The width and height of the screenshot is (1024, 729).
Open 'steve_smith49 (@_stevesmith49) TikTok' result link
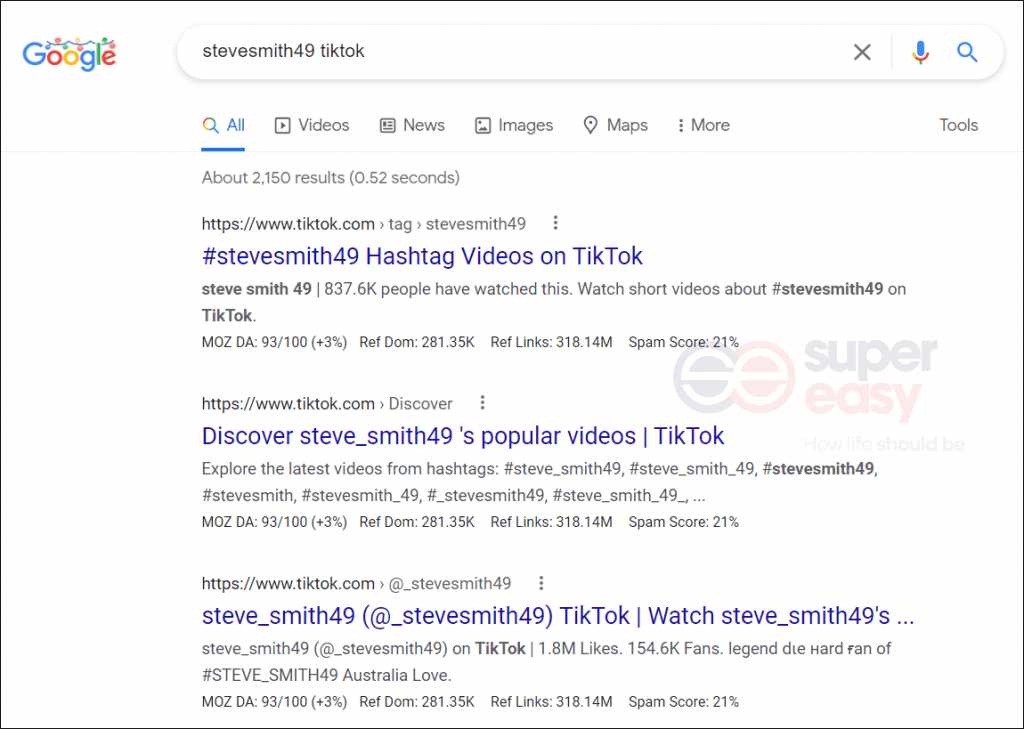click(x=558, y=615)
